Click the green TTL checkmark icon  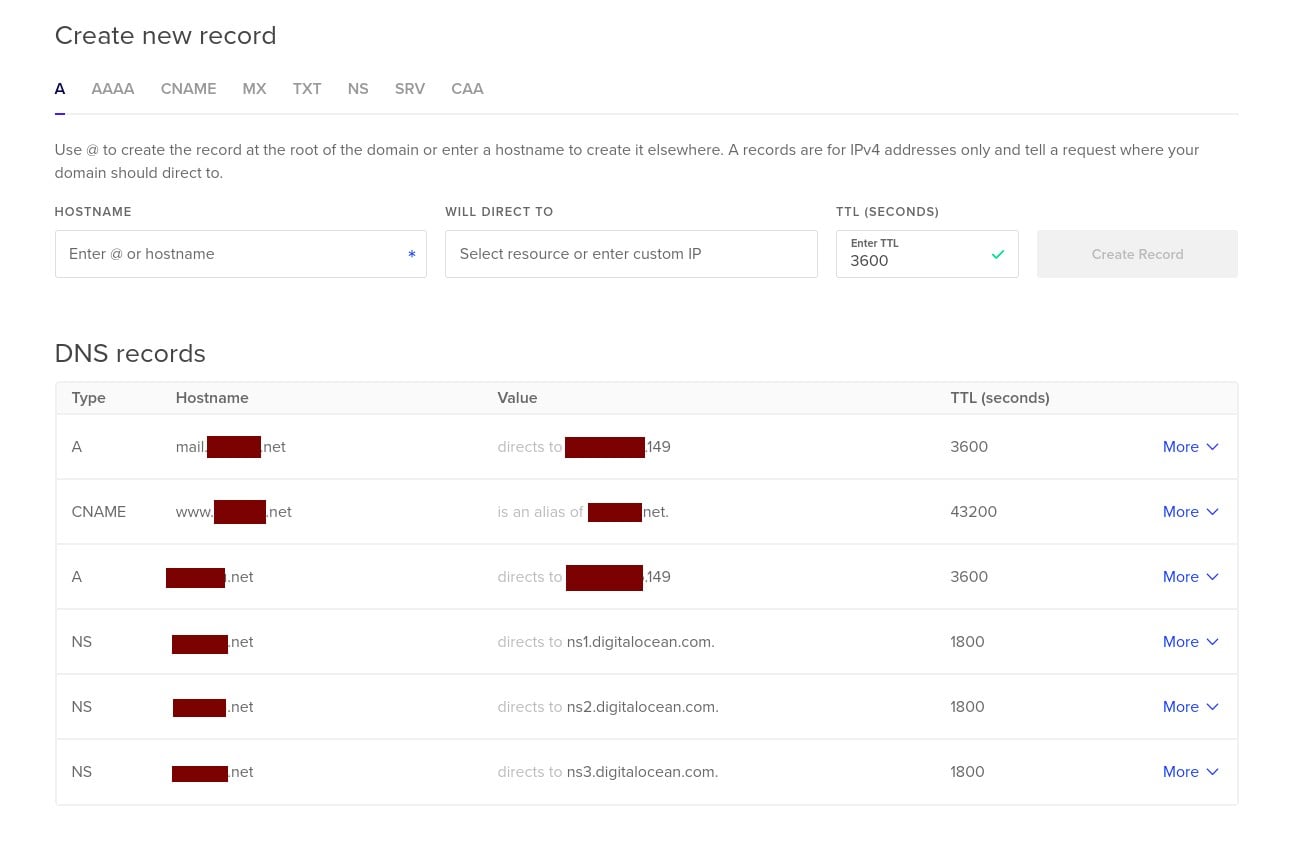tap(997, 254)
